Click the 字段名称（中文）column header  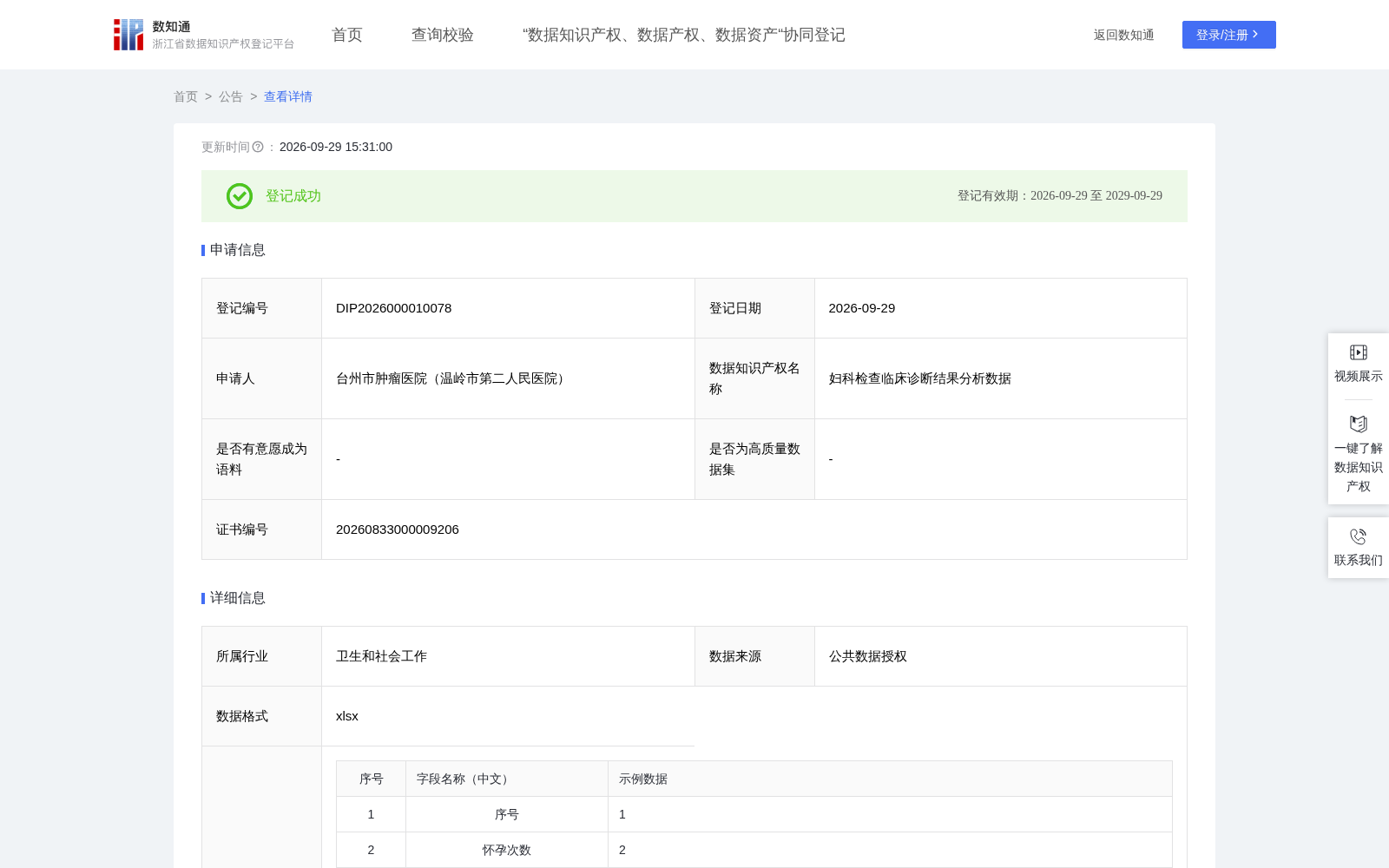[x=507, y=779]
